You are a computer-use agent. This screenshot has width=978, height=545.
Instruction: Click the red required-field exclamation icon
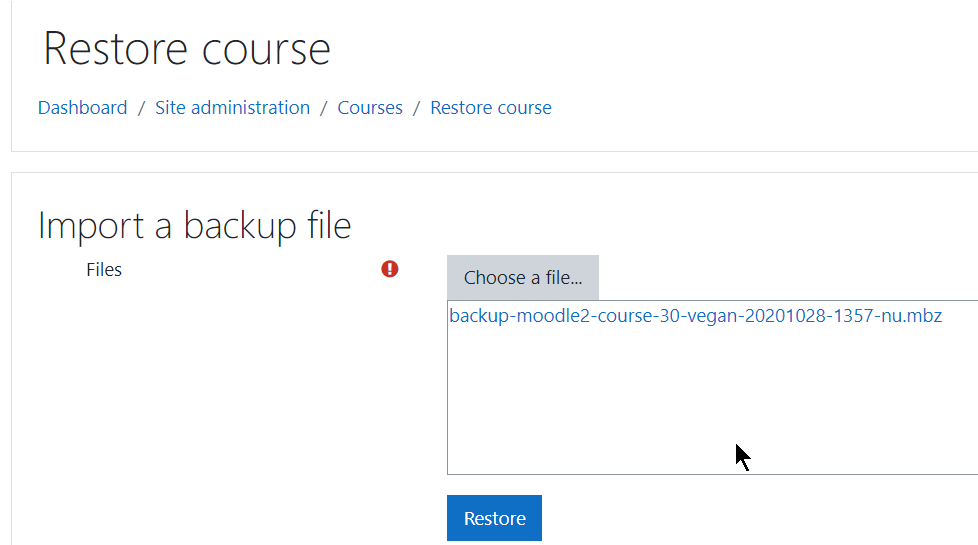[390, 269]
